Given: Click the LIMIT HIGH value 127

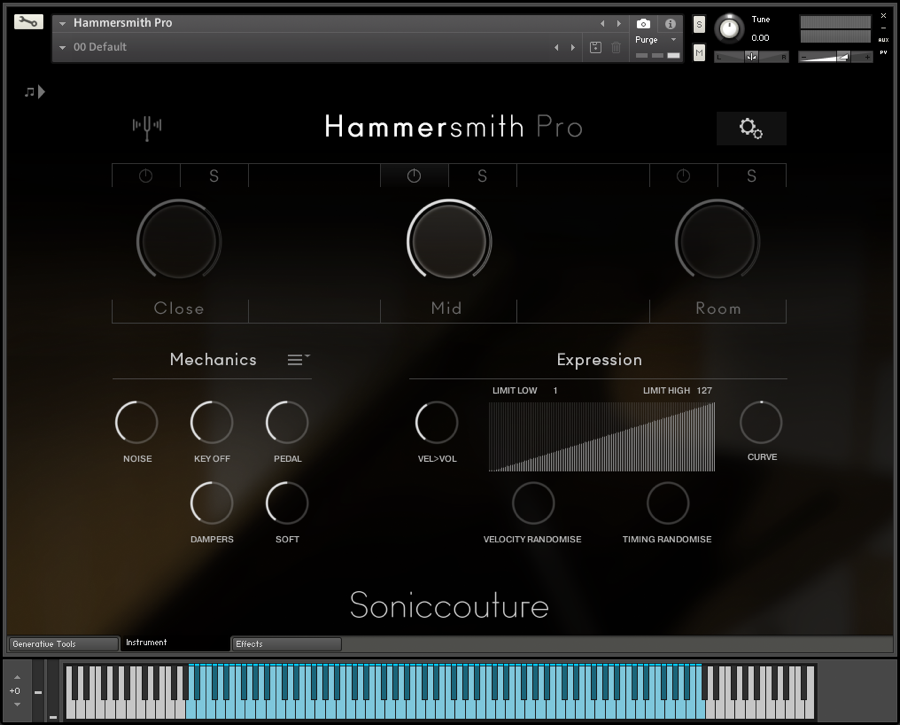Looking at the screenshot, I should (x=704, y=390).
